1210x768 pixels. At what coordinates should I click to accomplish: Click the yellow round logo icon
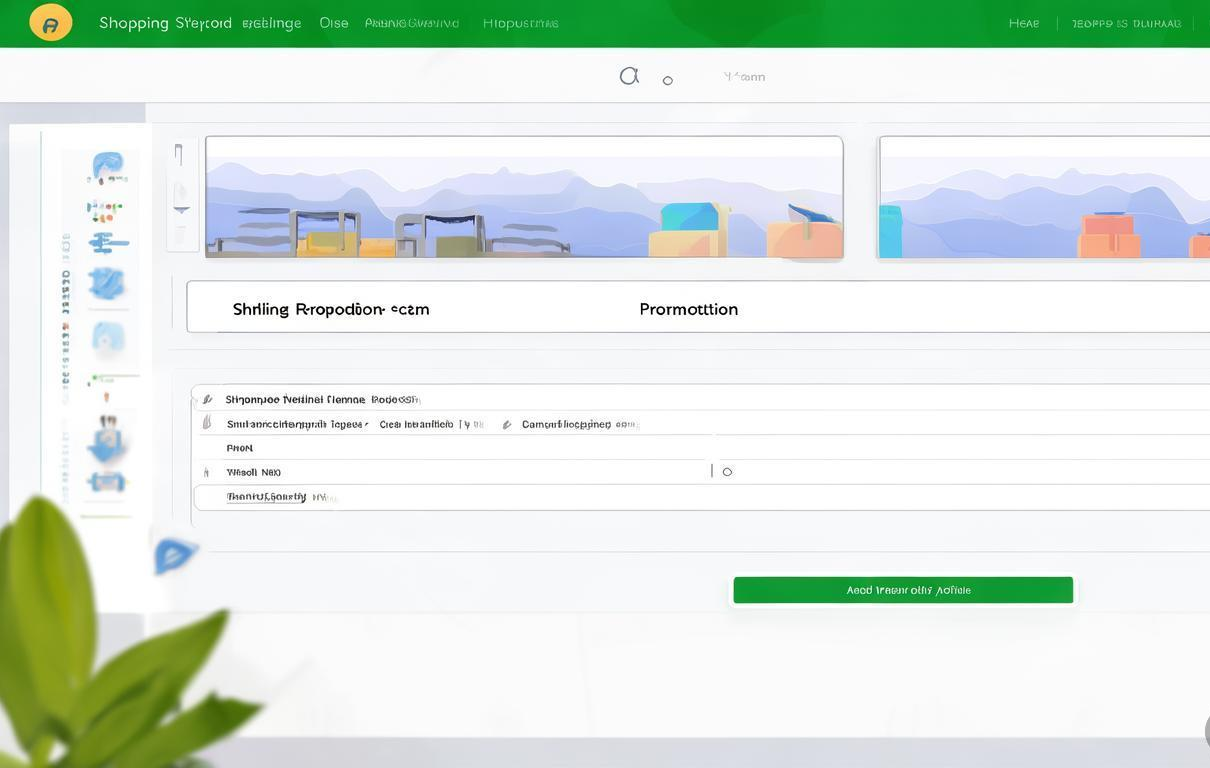[51, 22]
